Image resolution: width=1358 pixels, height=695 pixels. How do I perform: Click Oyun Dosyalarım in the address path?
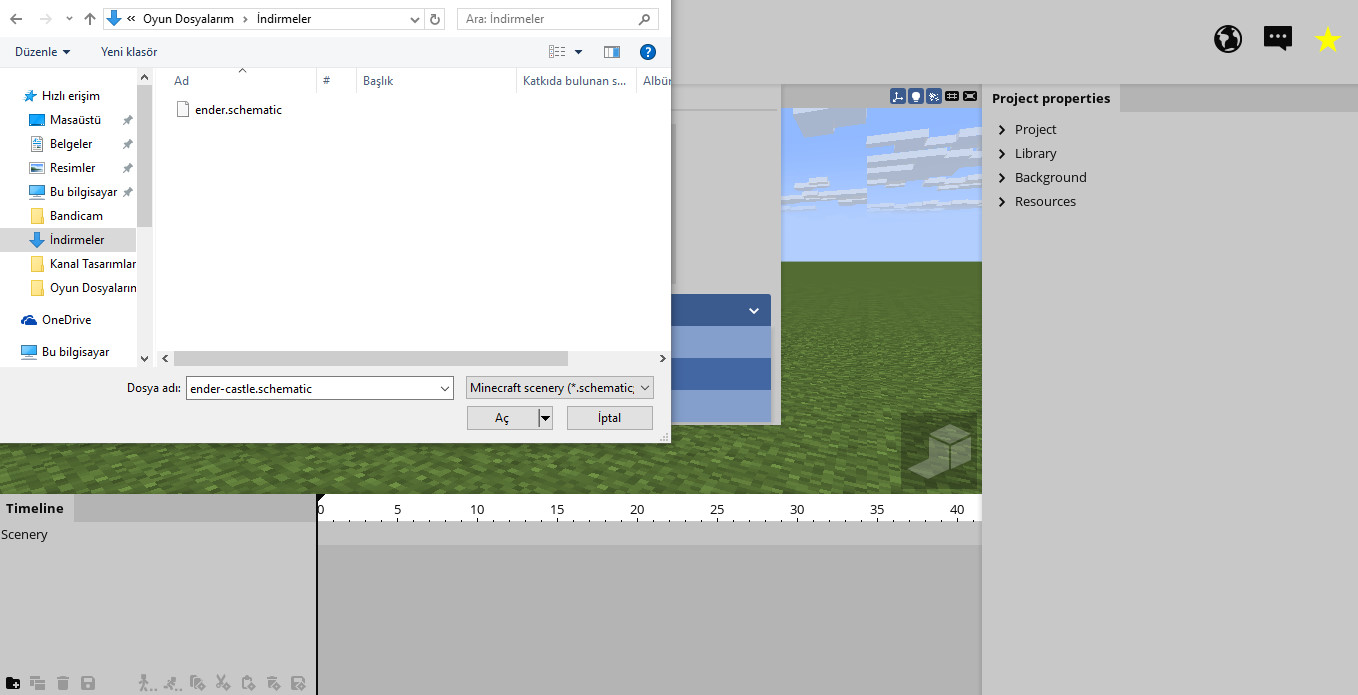tap(188, 19)
